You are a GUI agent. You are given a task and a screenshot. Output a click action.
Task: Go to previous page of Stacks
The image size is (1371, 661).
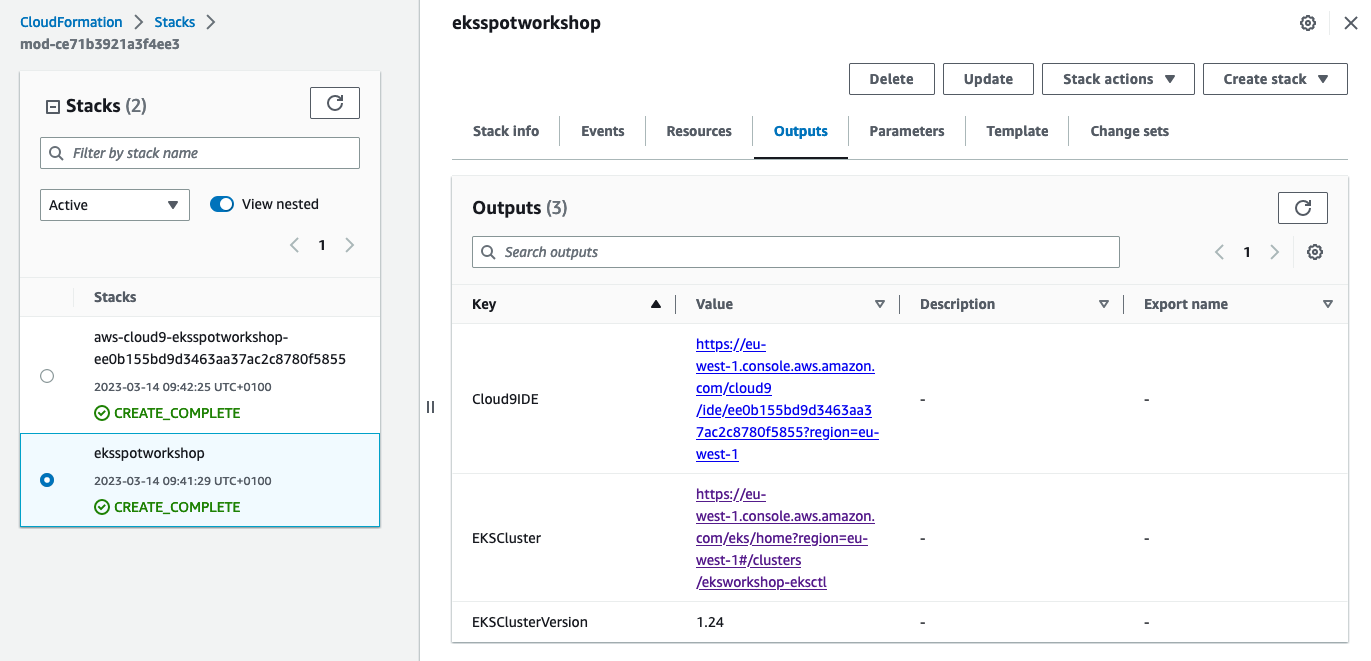point(294,245)
